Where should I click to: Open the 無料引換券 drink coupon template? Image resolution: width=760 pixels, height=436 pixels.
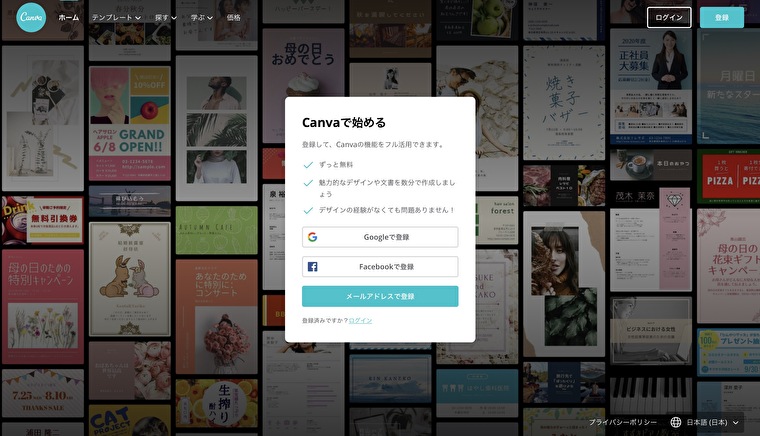pos(43,220)
